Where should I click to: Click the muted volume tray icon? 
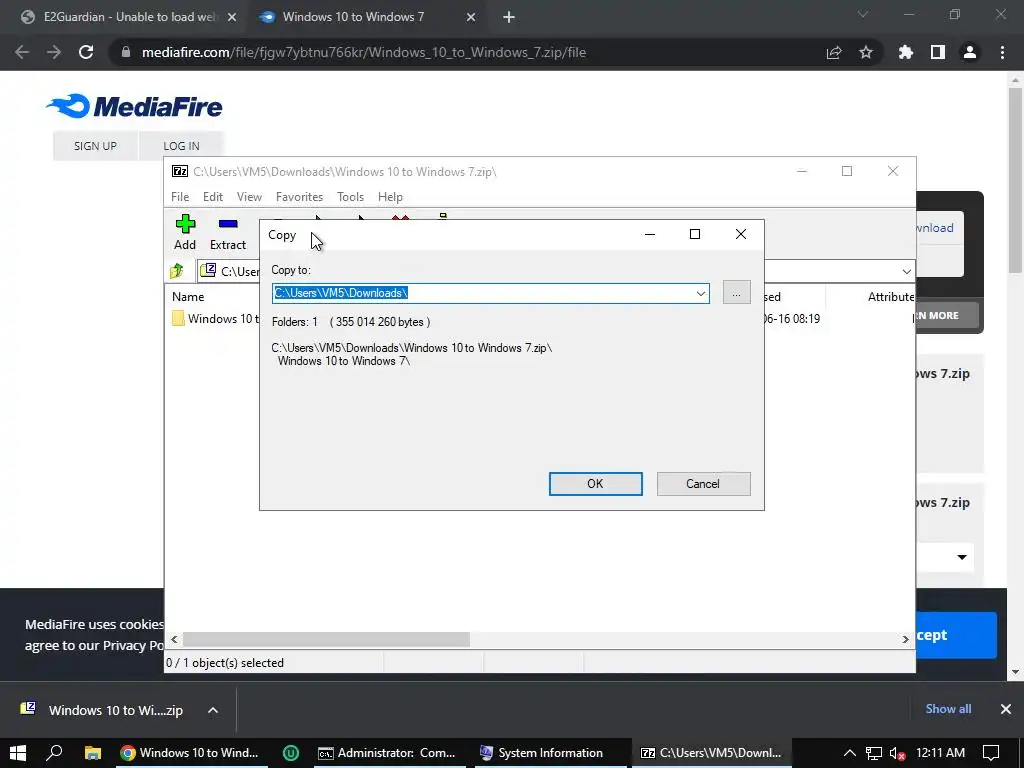click(x=897, y=753)
